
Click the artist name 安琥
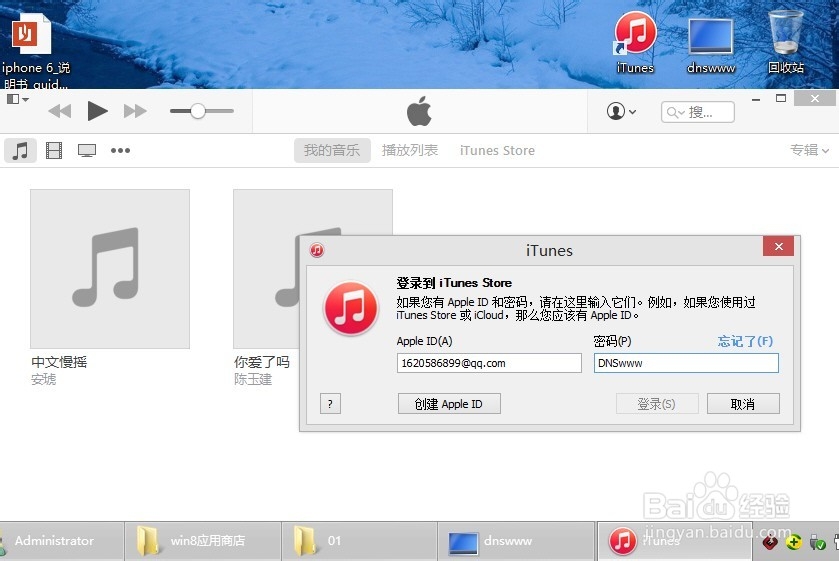(43, 380)
